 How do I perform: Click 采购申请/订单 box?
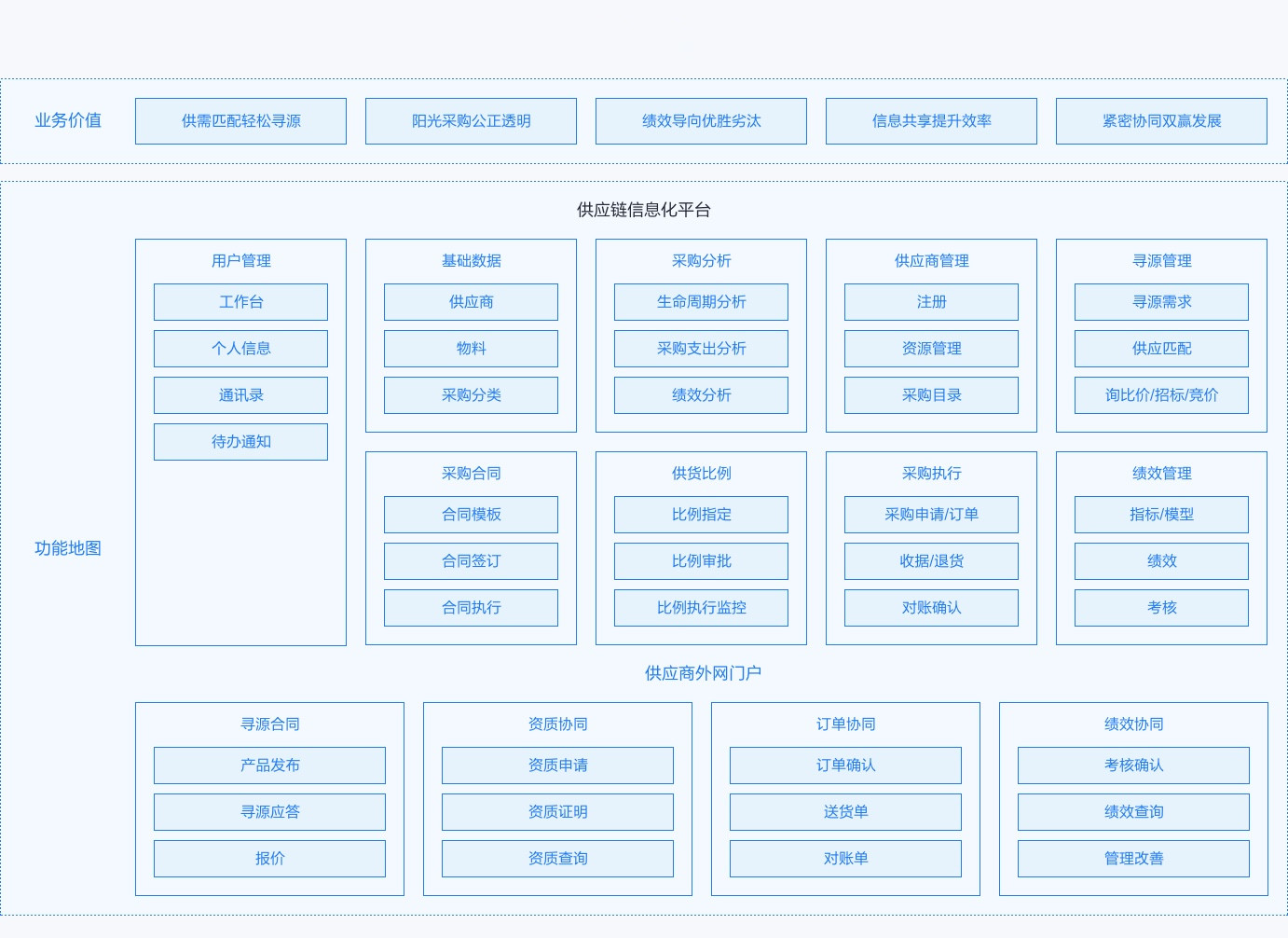(931, 515)
